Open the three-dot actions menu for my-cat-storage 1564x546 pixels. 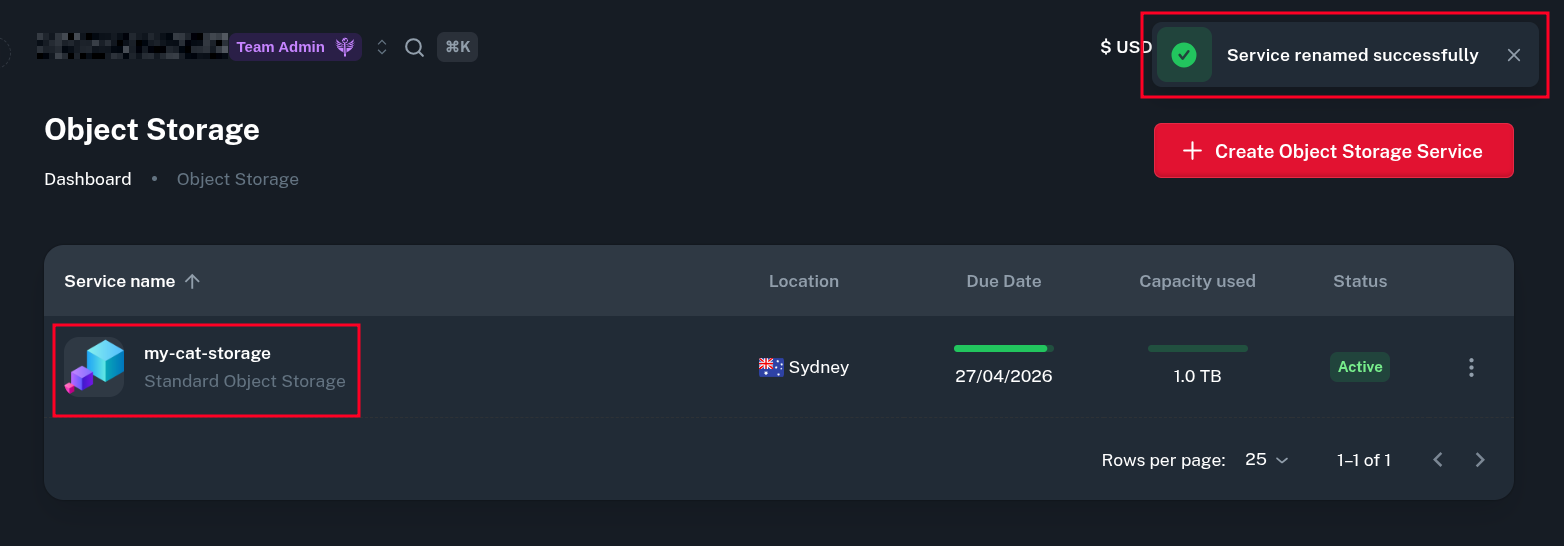1471,367
